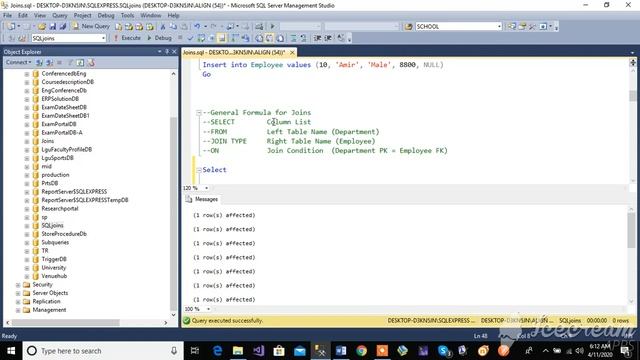
Task: Uncomment the selected lines icon
Action: (x=304, y=38)
